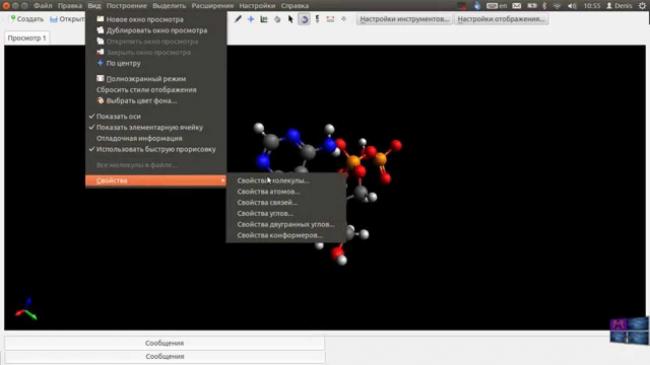Open the Bluetooth indicator

(545, 6)
